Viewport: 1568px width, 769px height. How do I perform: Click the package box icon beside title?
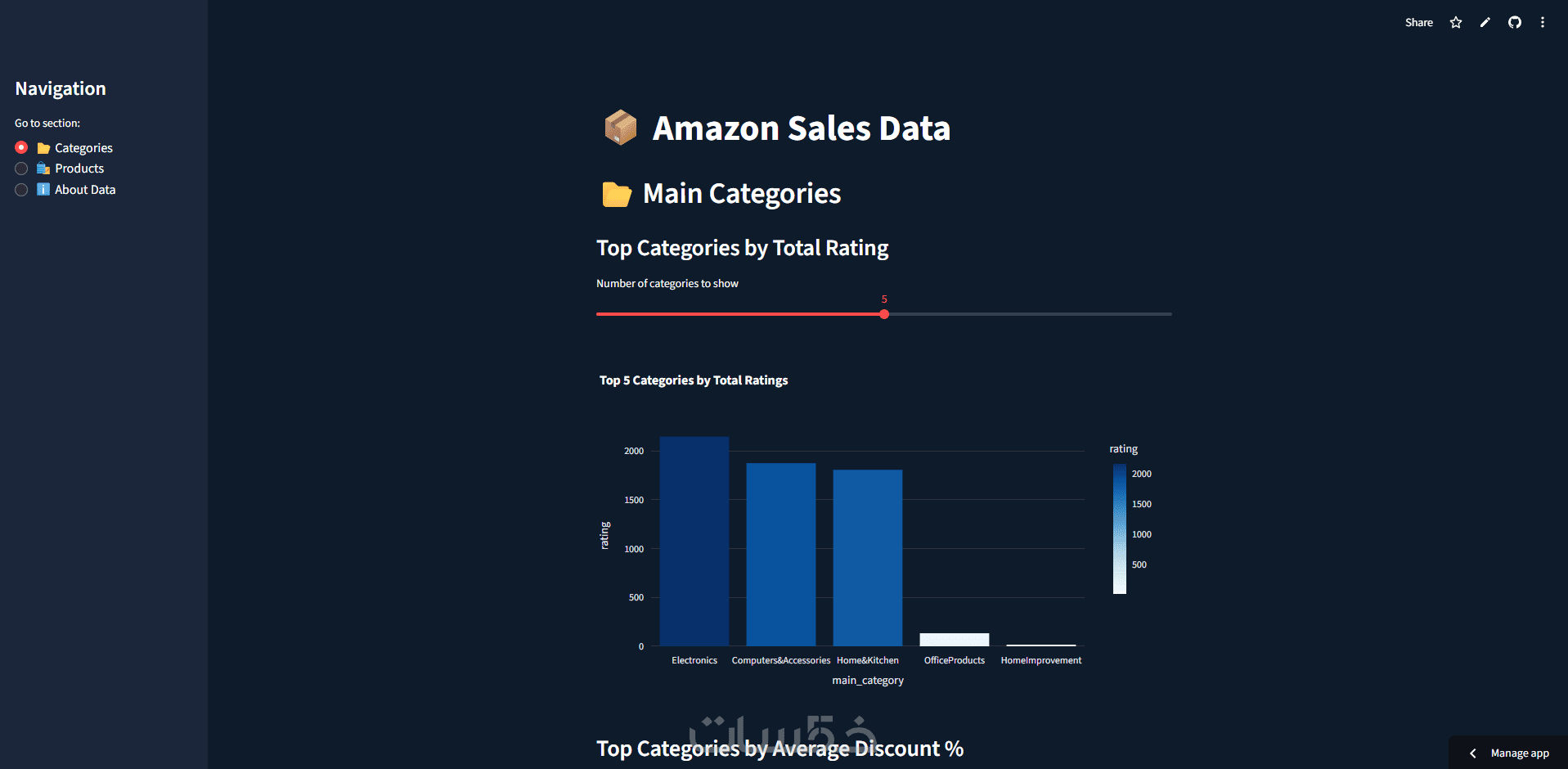tap(621, 128)
